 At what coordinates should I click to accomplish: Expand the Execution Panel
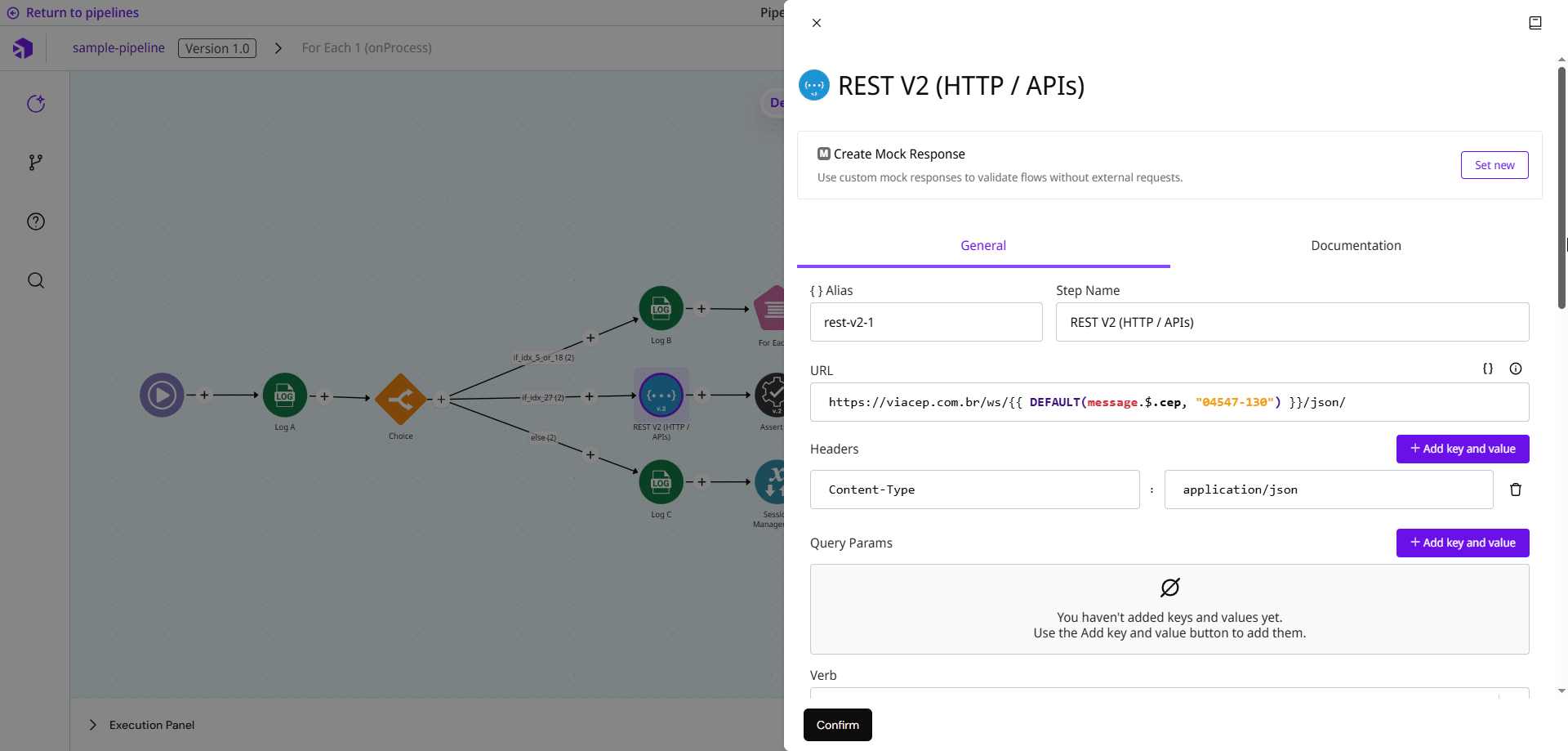point(93,725)
